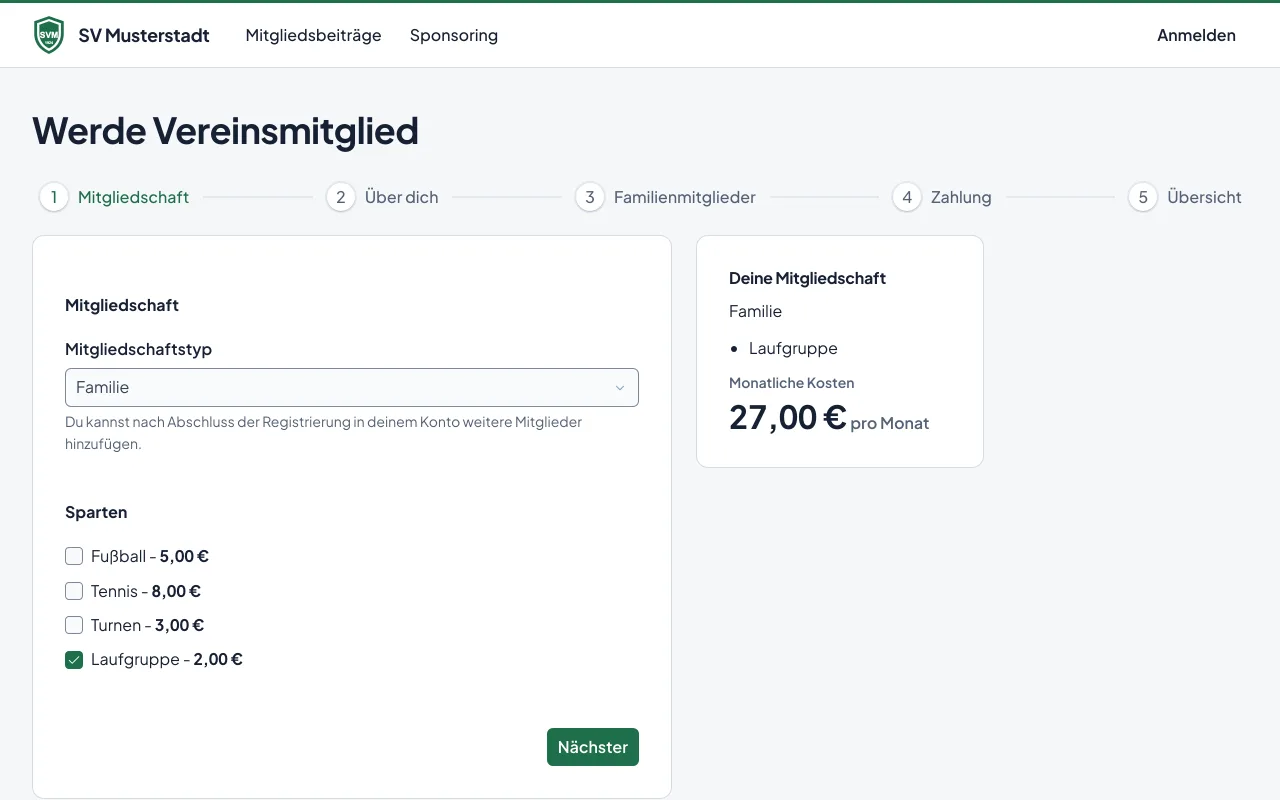The image size is (1280, 800).
Task: Click the Anmelden link
Action: point(1196,35)
